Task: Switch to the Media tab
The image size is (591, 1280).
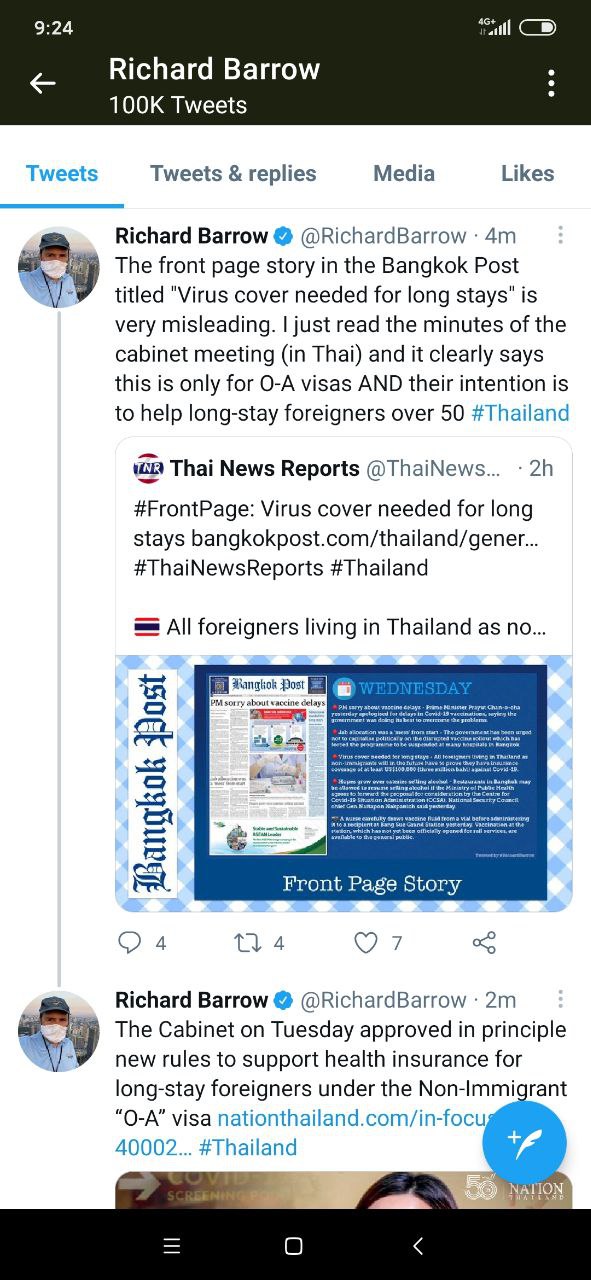Action: pos(404,173)
